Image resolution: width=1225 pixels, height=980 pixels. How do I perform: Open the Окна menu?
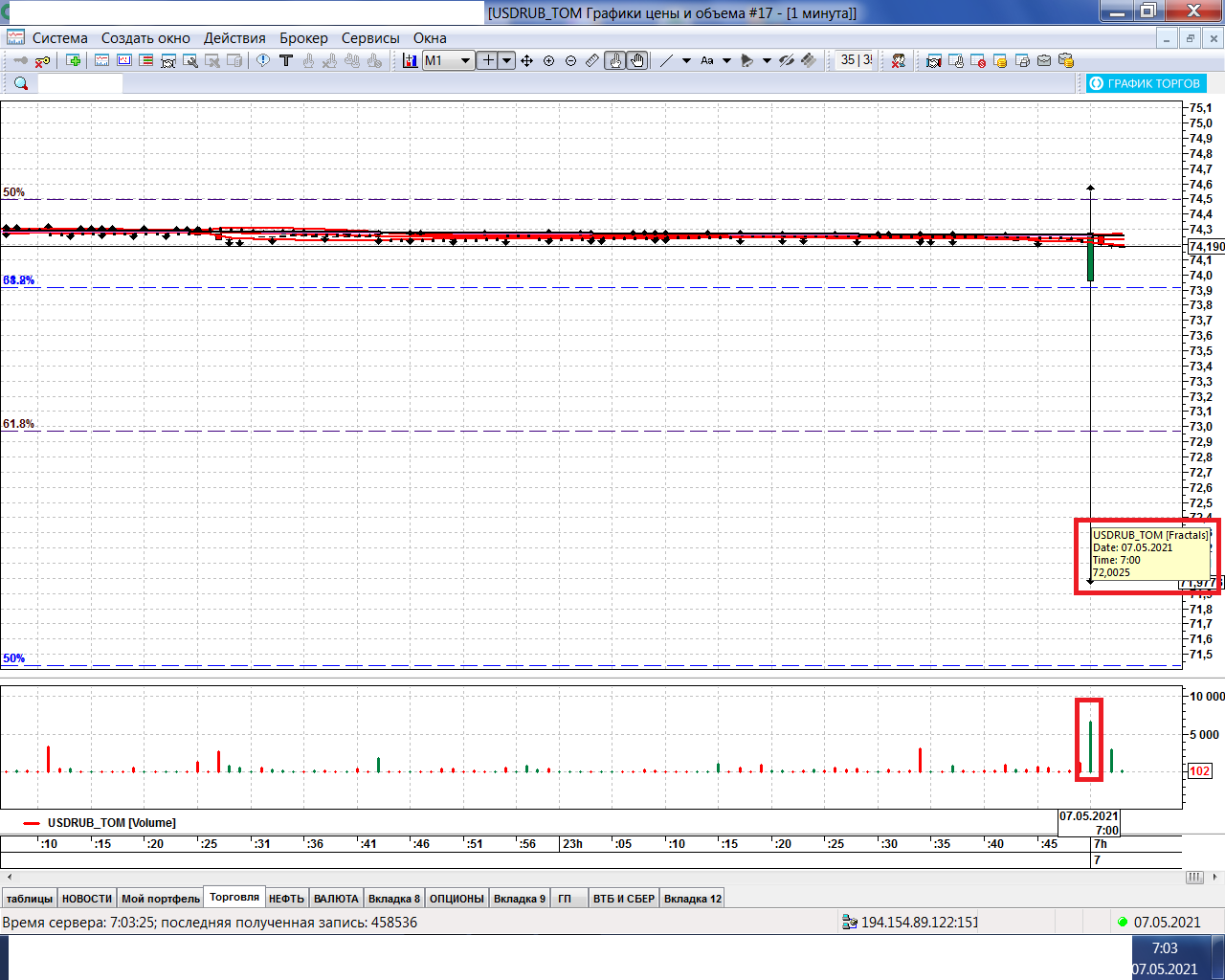pos(430,38)
